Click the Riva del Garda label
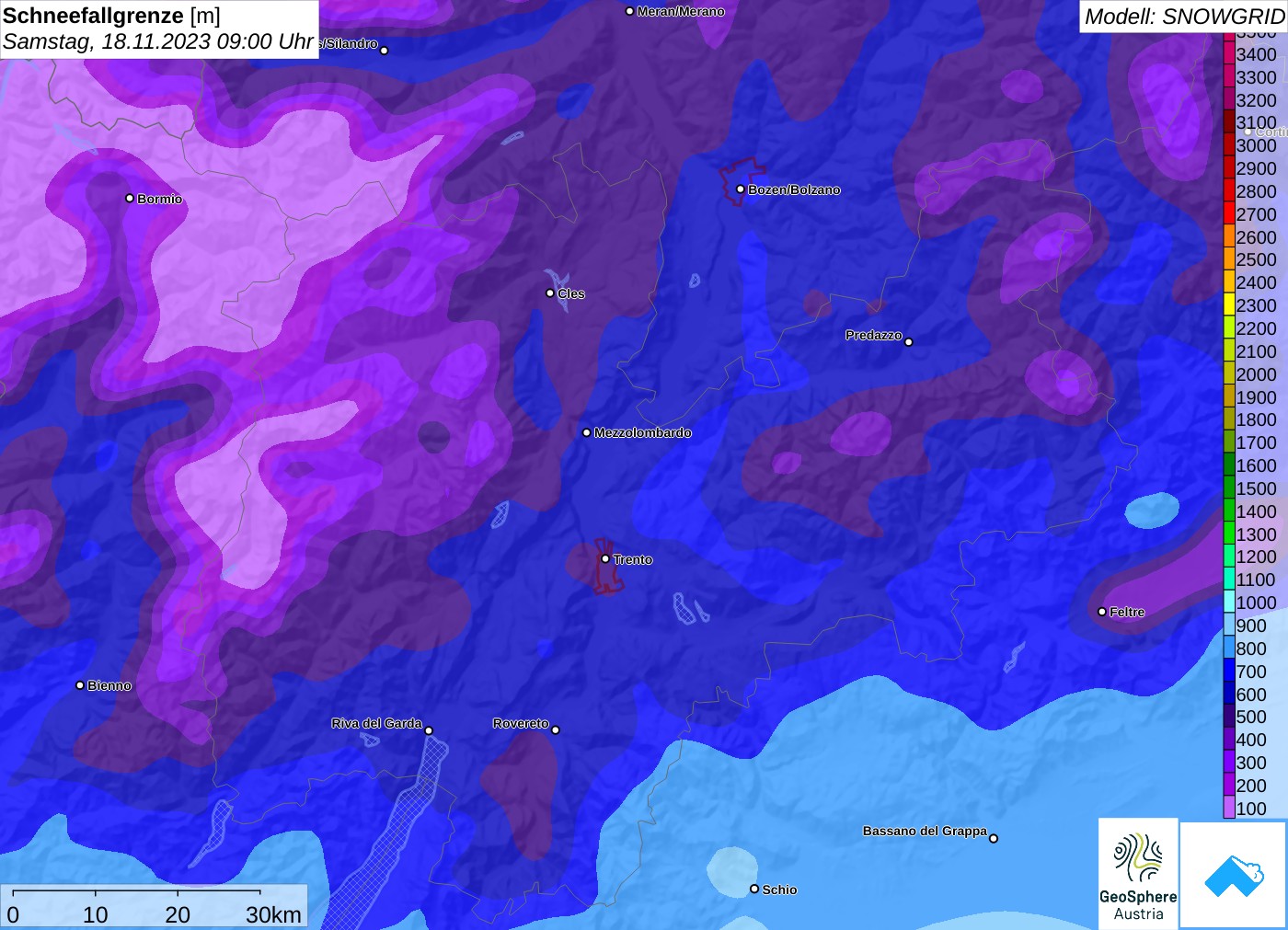The height and width of the screenshot is (930, 1288). tap(376, 723)
